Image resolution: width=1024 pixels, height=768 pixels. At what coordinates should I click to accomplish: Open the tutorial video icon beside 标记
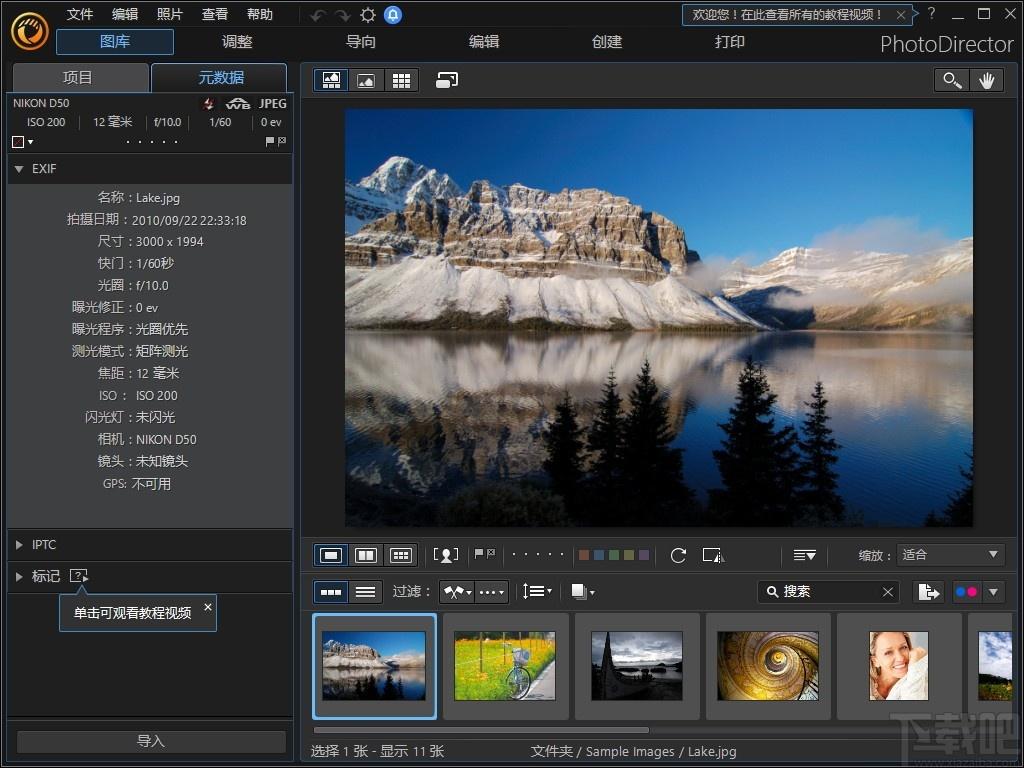point(79,576)
